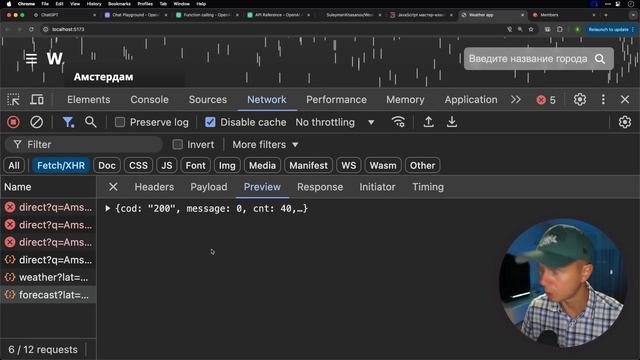Expand the More filters dropdown
Screen dimensions: 640x360
(265, 144)
